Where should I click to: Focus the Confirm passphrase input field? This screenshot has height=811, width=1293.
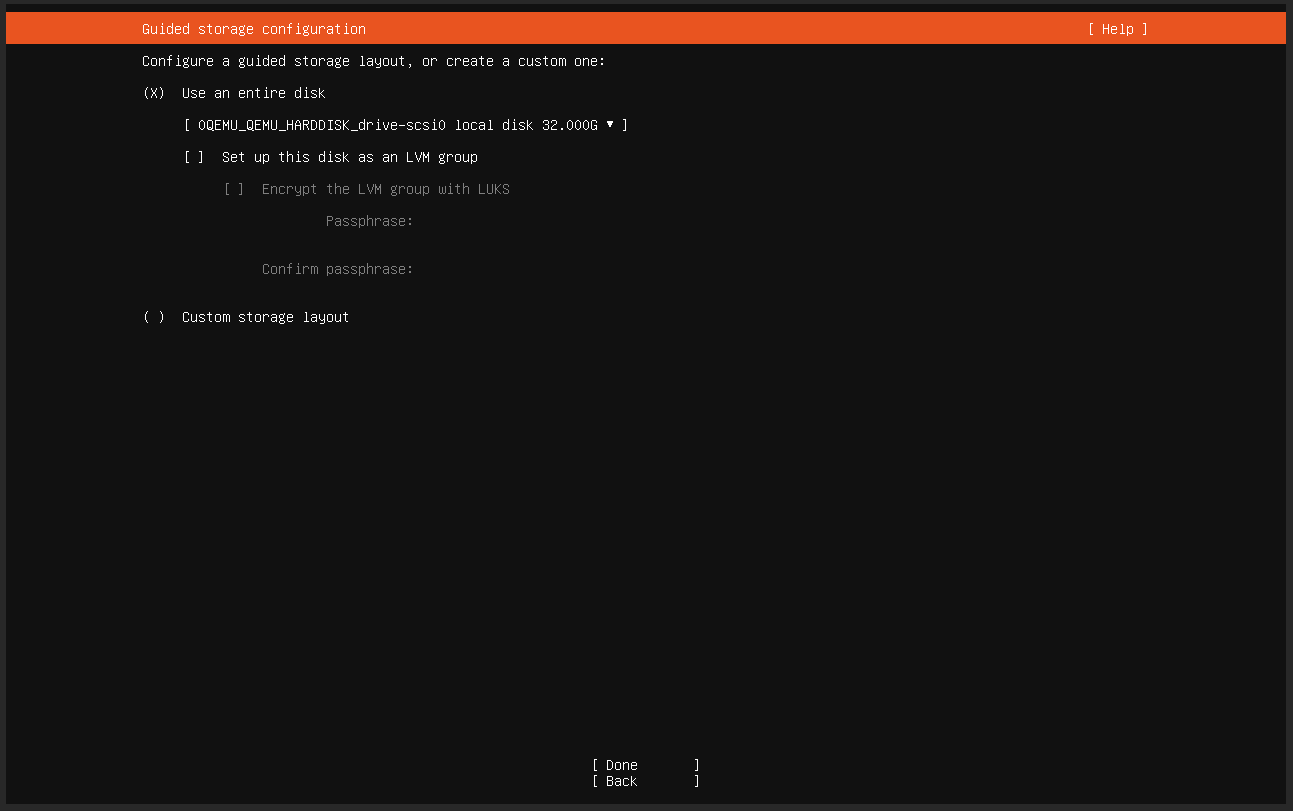(x=780, y=269)
